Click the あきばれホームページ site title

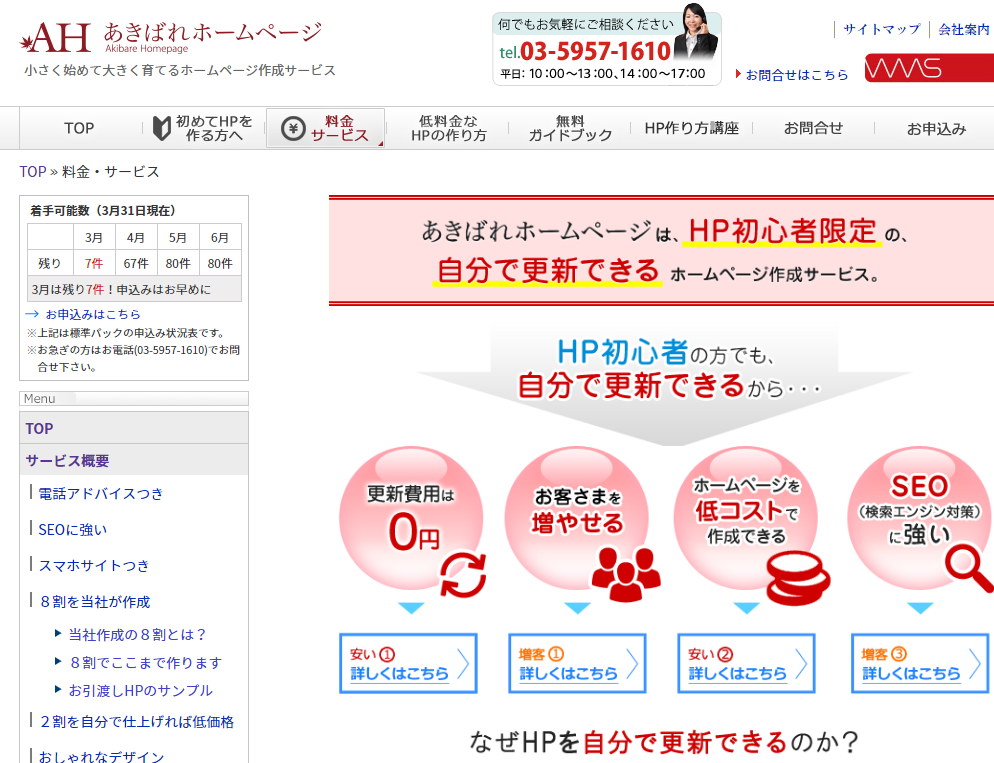[x=213, y=33]
